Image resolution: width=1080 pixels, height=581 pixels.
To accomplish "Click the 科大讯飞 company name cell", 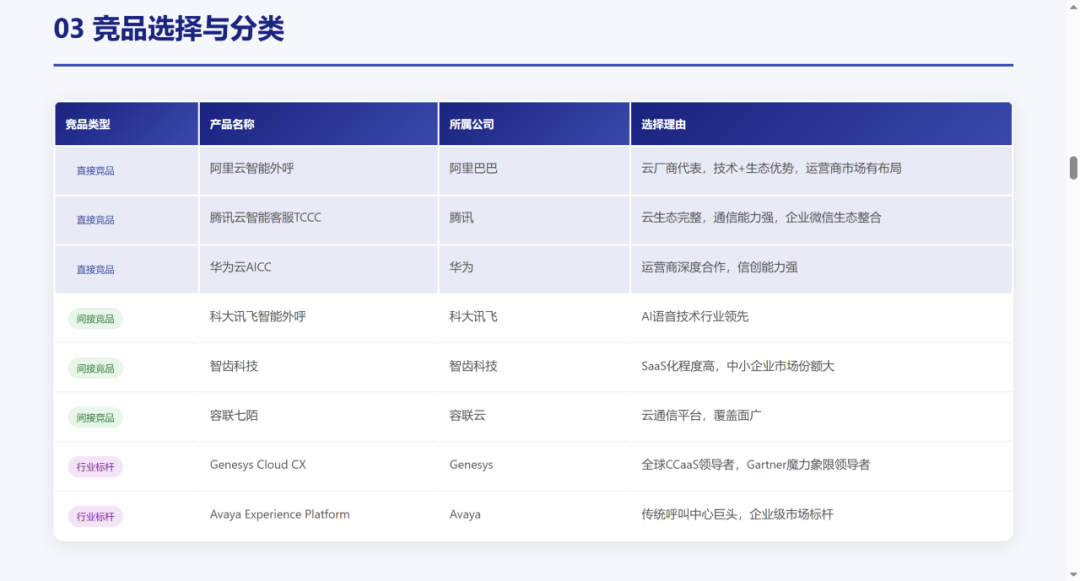I will point(473,317).
